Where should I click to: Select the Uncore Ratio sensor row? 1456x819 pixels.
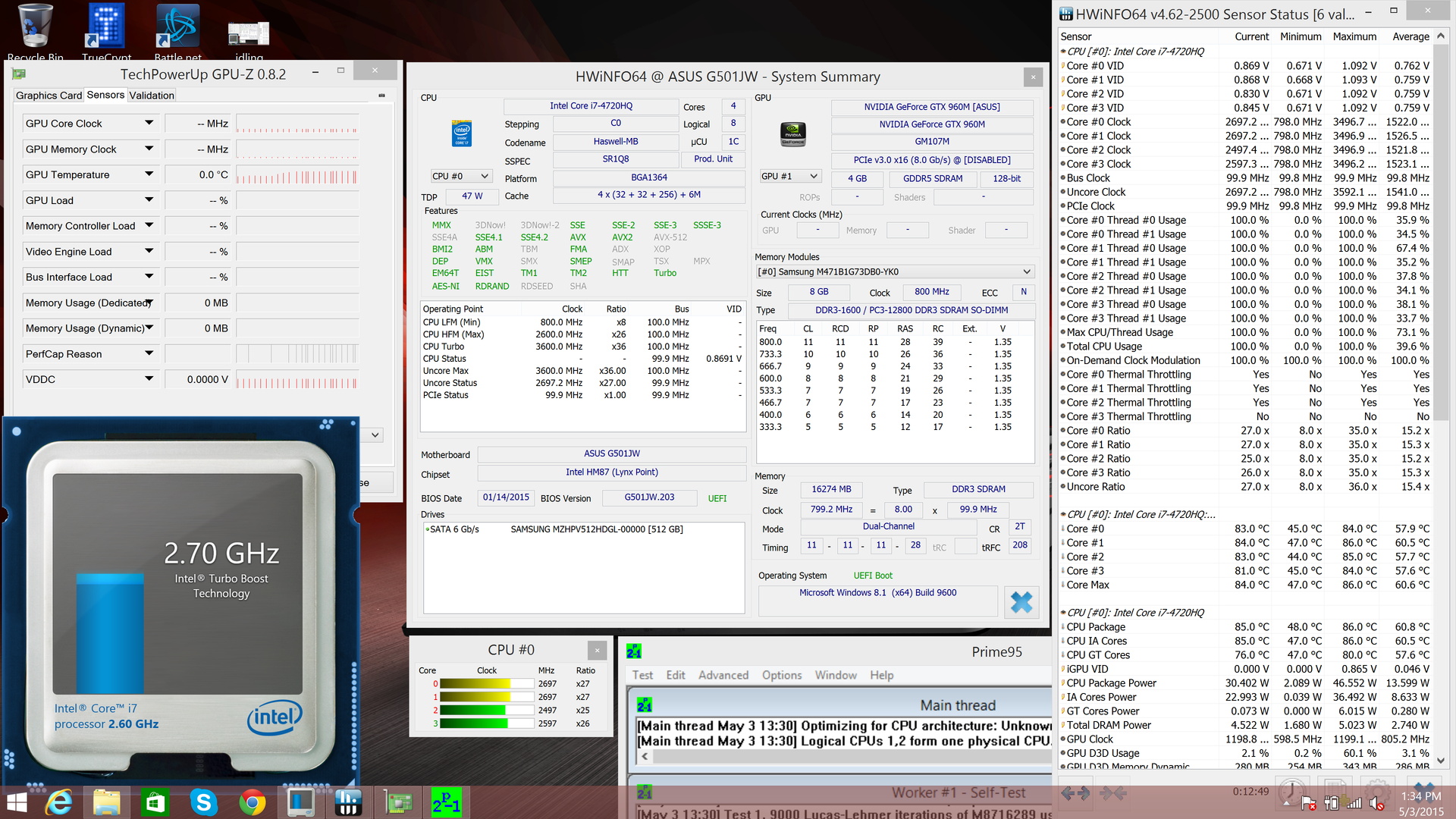coord(1245,486)
